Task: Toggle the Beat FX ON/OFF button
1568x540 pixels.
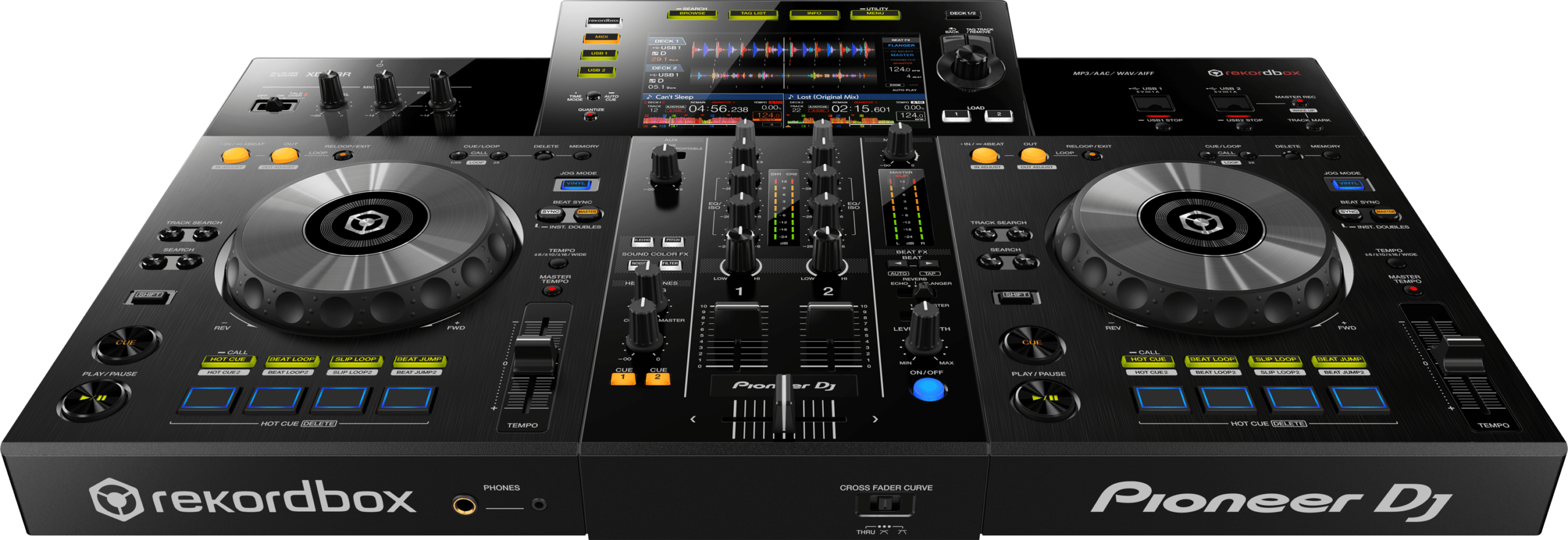Action: coord(929,389)
